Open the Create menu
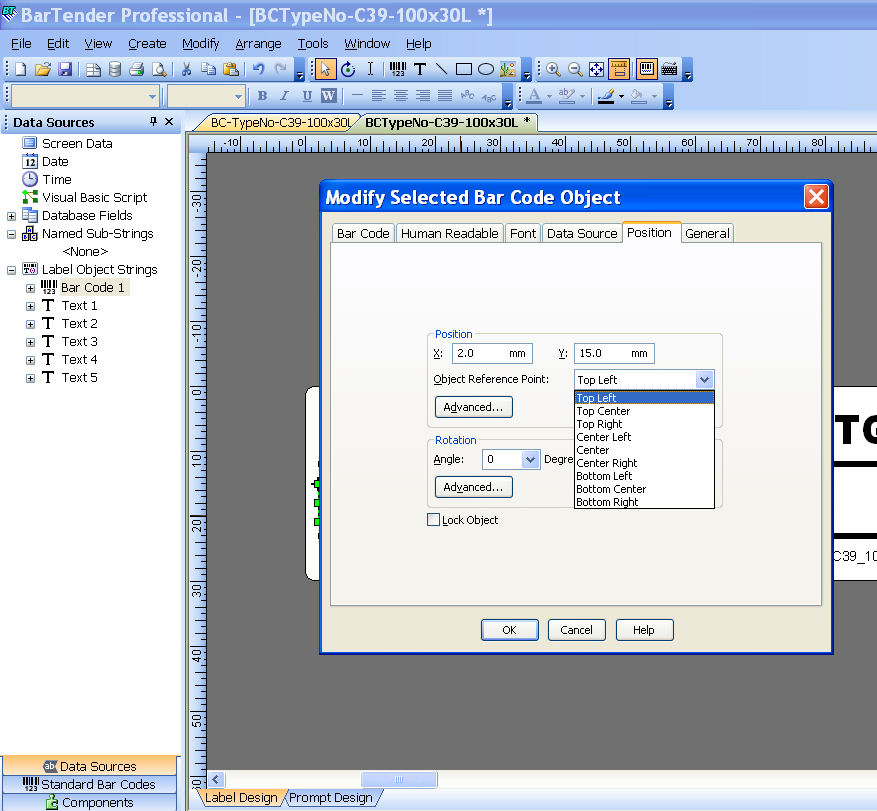This screenshot has height=811, width=877. pyautogui.click(x=147, y=44)
